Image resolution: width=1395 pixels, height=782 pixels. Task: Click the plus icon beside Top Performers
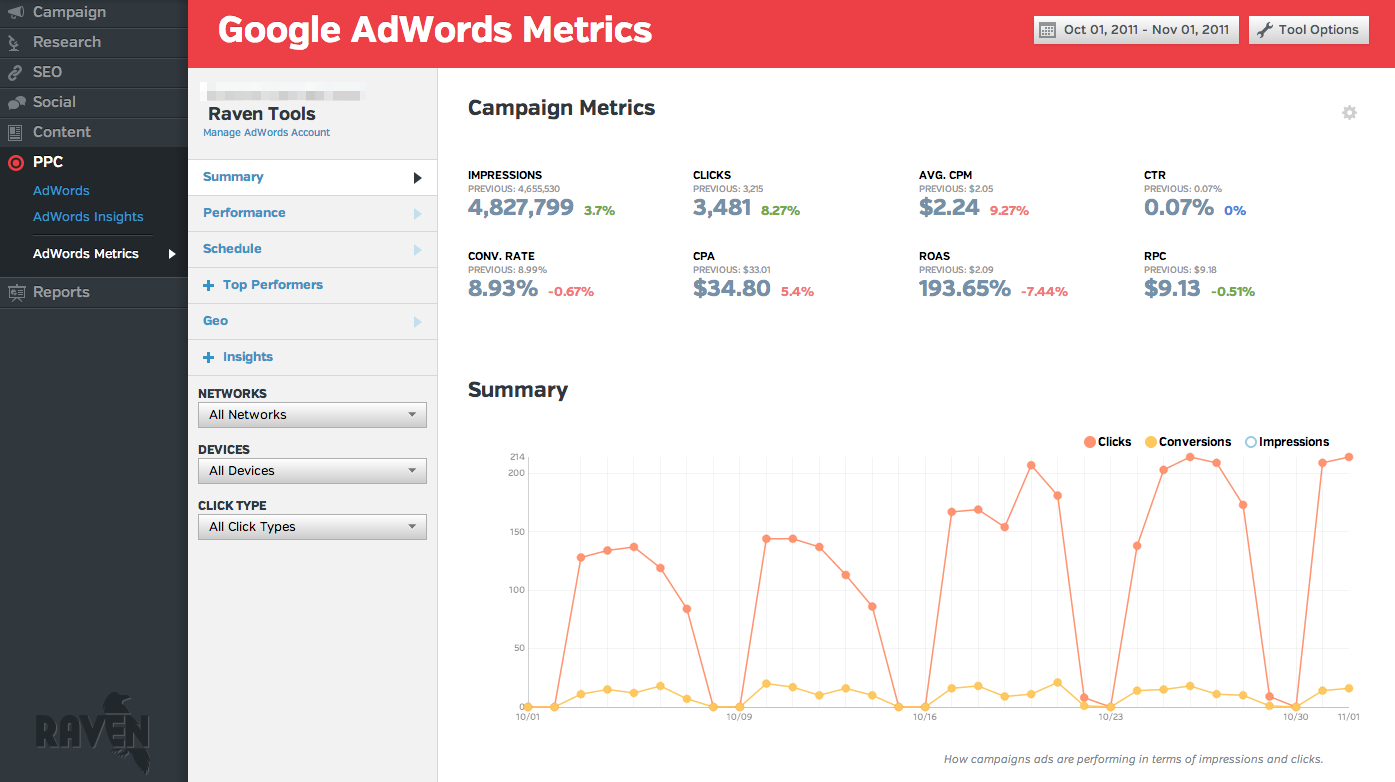tap(209, 285)
